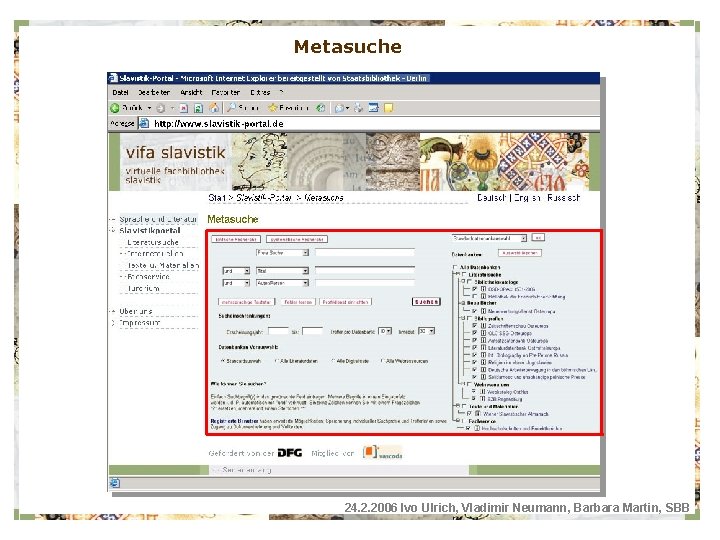Click the green Zurück back arrow icon
The height and width of the screenshot is (540, 720).
click(115, 108)
